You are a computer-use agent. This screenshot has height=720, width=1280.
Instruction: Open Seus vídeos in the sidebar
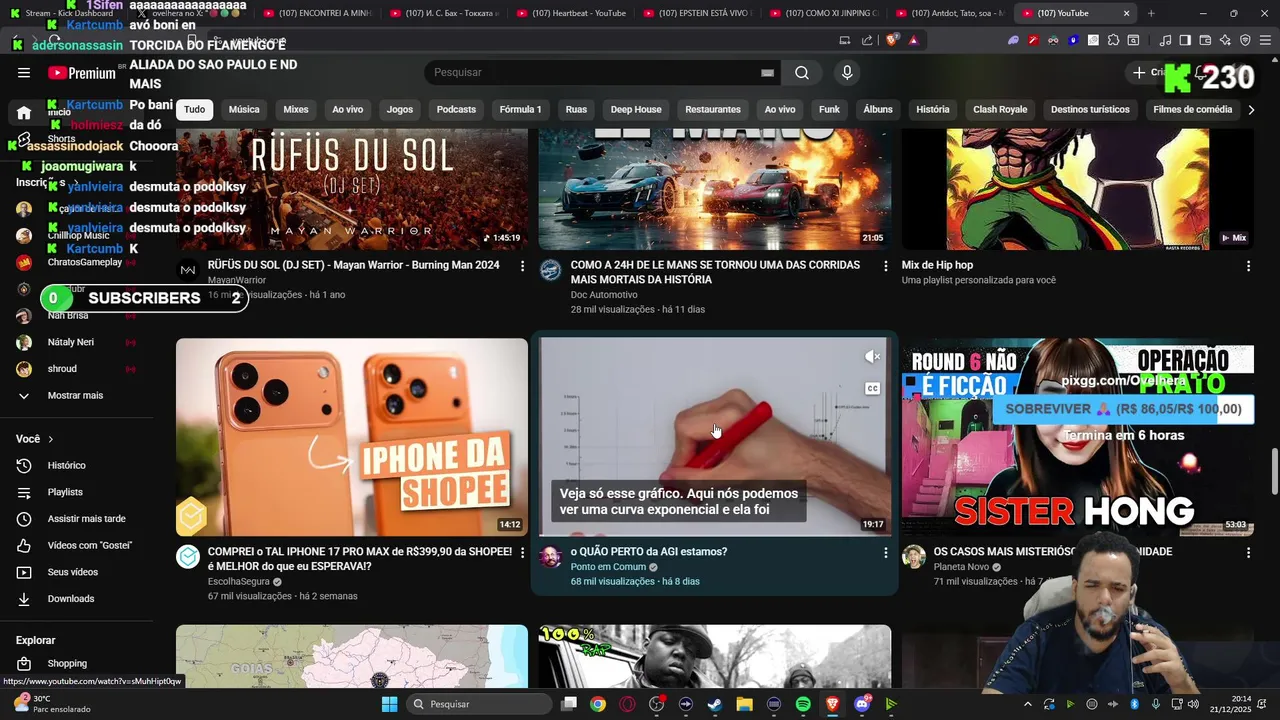click(x=72, y=572)
